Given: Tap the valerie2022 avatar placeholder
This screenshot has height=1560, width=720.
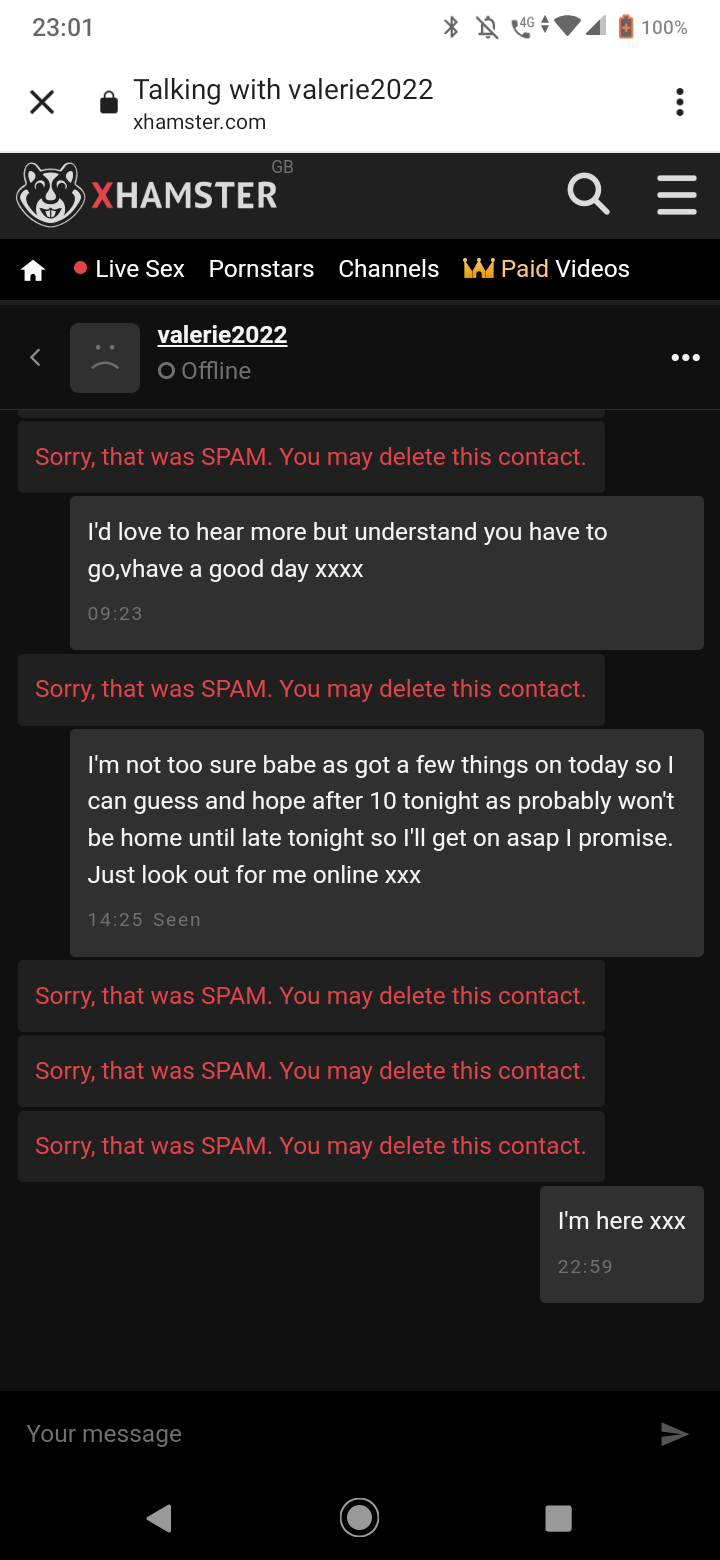Looking at the screenshot, I should point(105,358).
